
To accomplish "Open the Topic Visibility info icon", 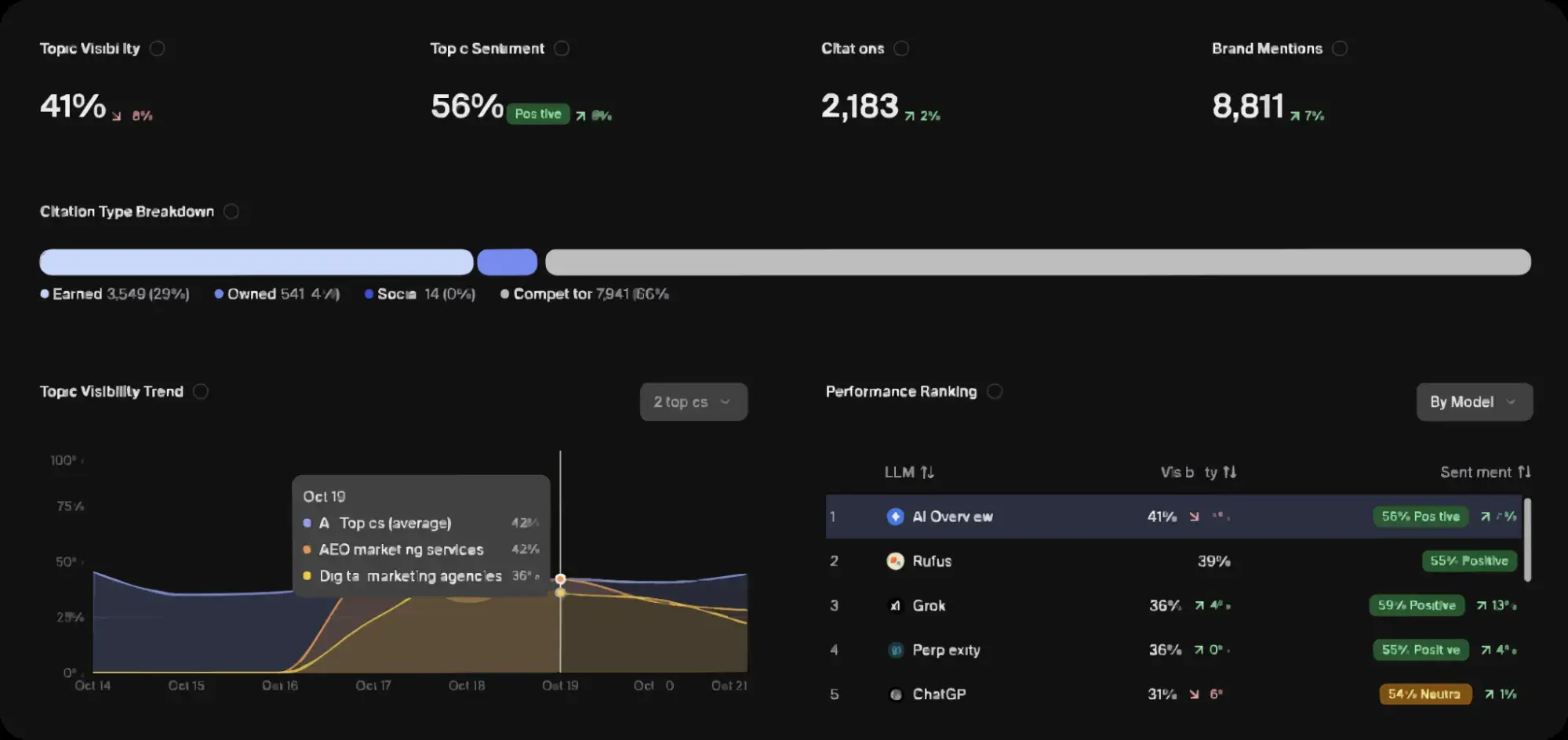I will (x=157, y=48).
